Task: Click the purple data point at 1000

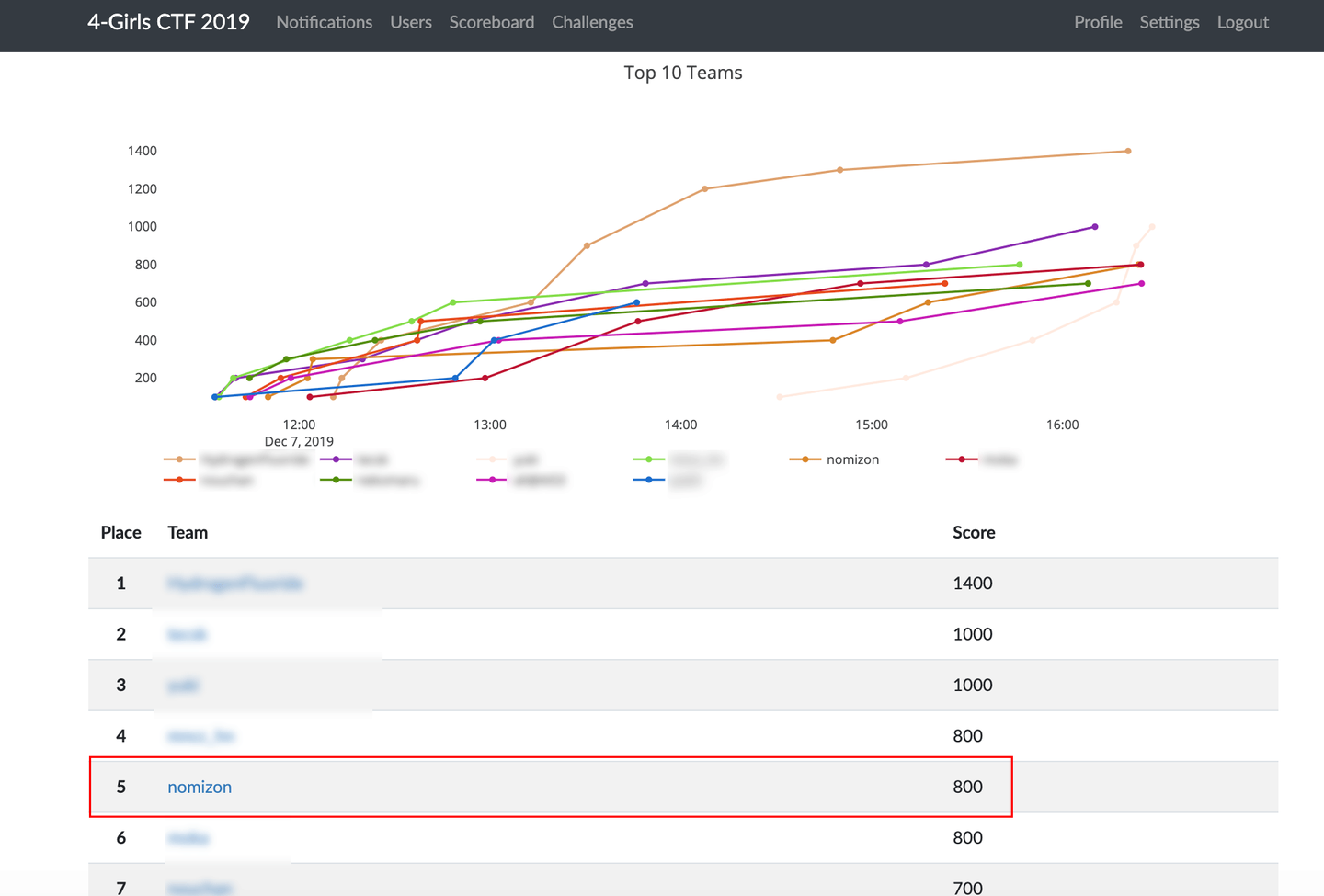Action: 1094,227
